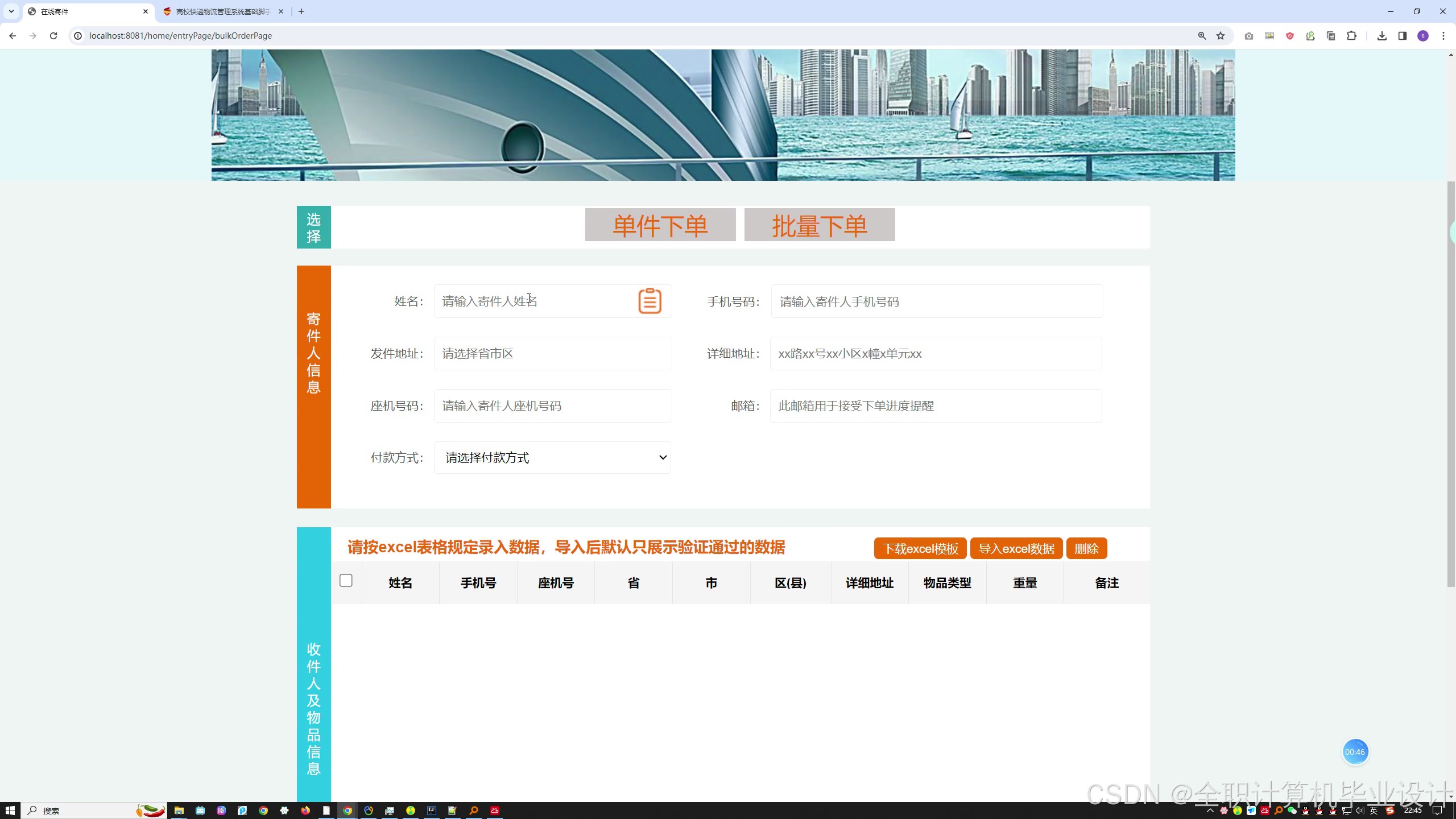Viewport: 1456px width, 819px height.
Task: Open the browser side panel icon
Action: pos(1403,36)
